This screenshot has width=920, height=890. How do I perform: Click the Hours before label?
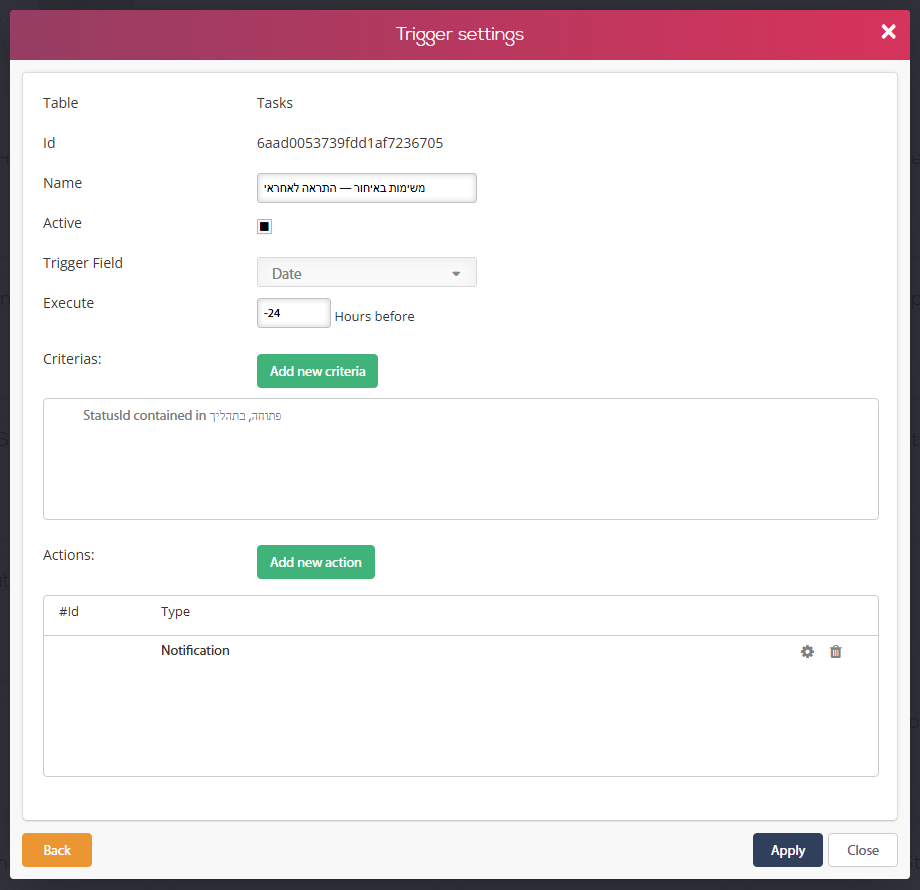click(374, 317)
